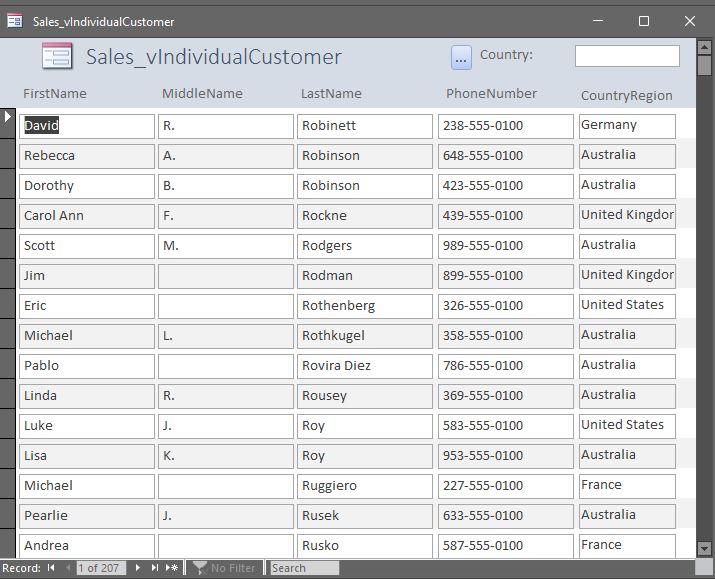Image resolution: width=715 pixels, height=579 pixels.
Task: Click the LastName field containing Rodman
Action: [x=365, y=276]
